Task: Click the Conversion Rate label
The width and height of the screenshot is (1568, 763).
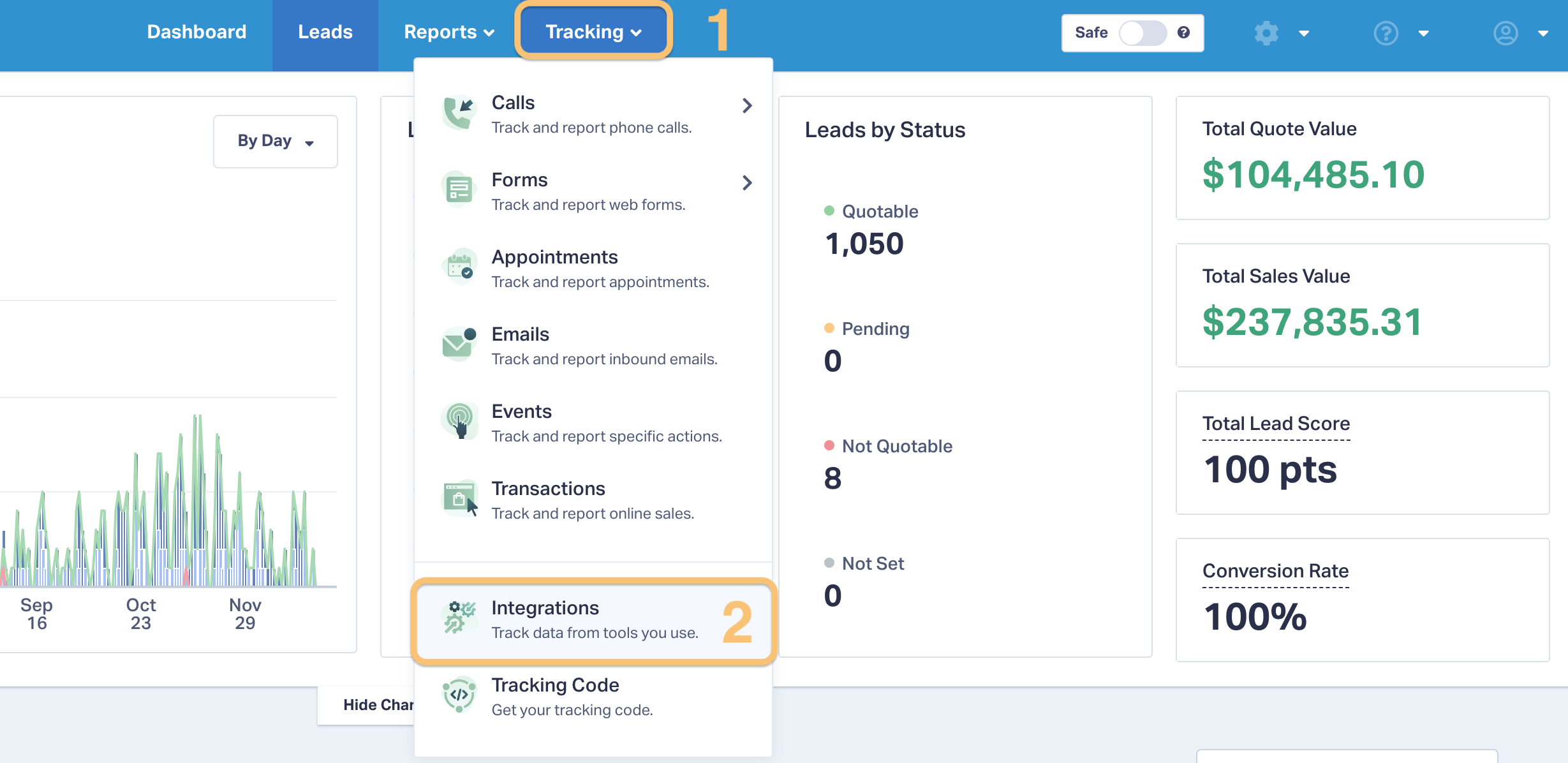Action: pos(1275,570)
